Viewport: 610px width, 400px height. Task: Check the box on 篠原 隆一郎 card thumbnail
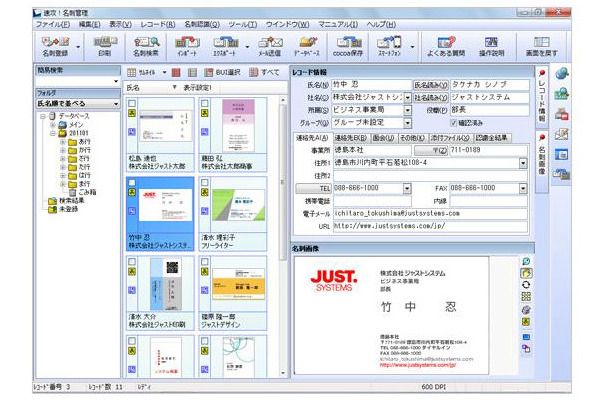205,262
